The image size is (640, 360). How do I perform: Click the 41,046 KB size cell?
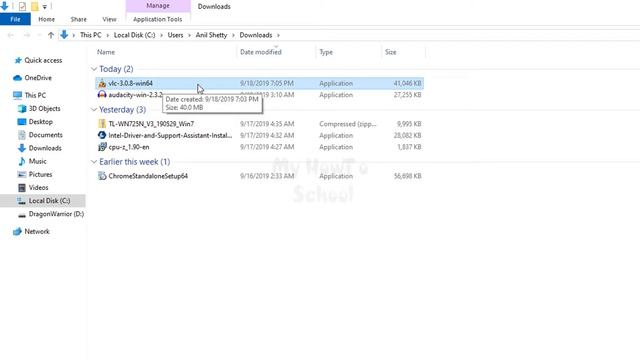pos(407,83)
